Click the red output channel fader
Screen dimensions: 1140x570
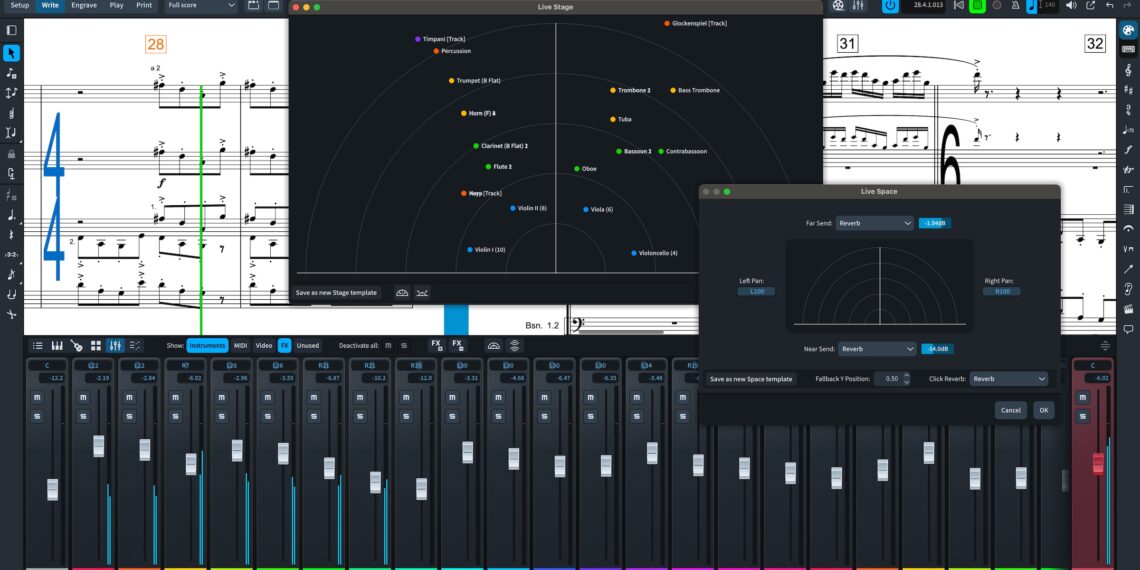[x=1097, y=463]
